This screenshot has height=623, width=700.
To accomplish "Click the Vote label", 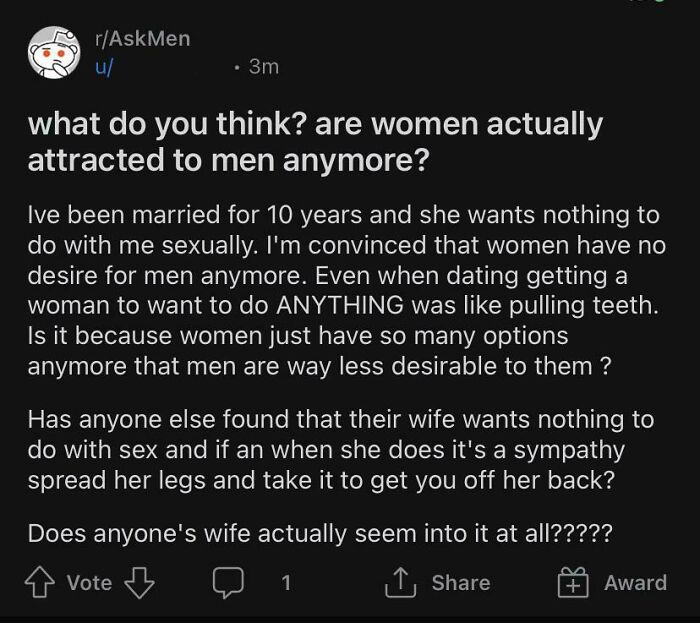I will click(x=89, y=582).
